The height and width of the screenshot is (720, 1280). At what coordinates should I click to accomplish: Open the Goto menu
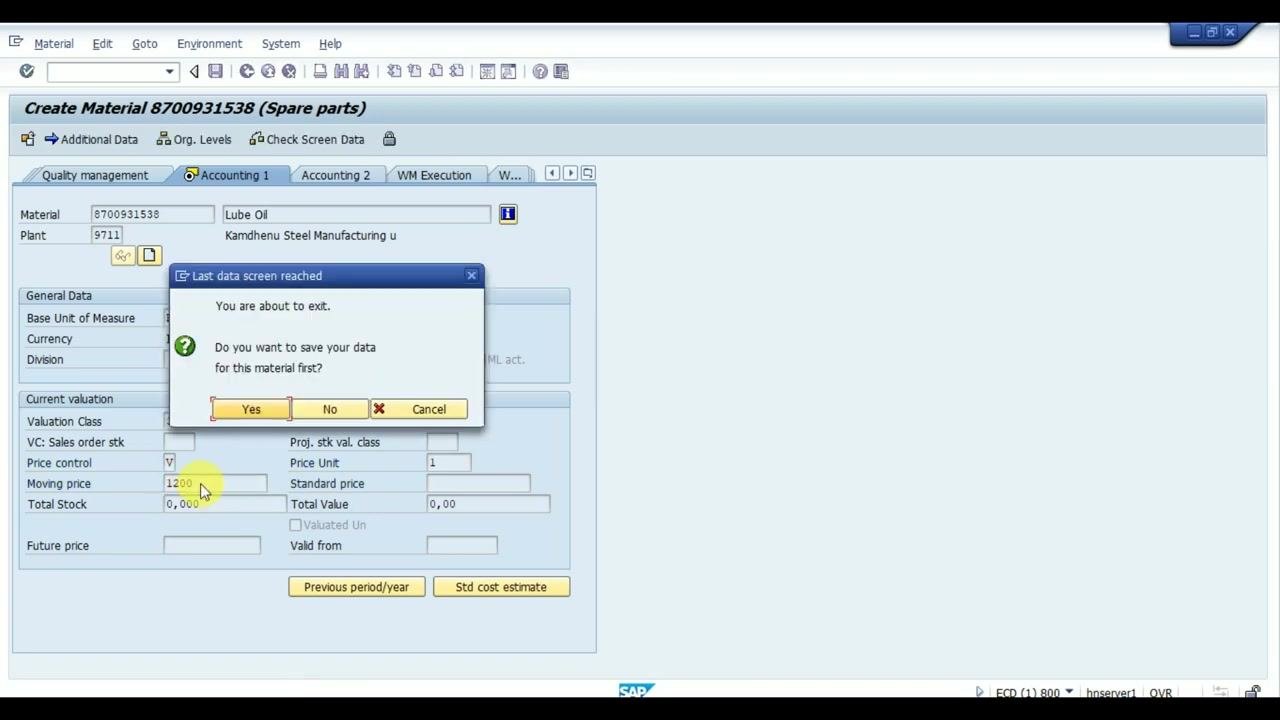[145, 44]
